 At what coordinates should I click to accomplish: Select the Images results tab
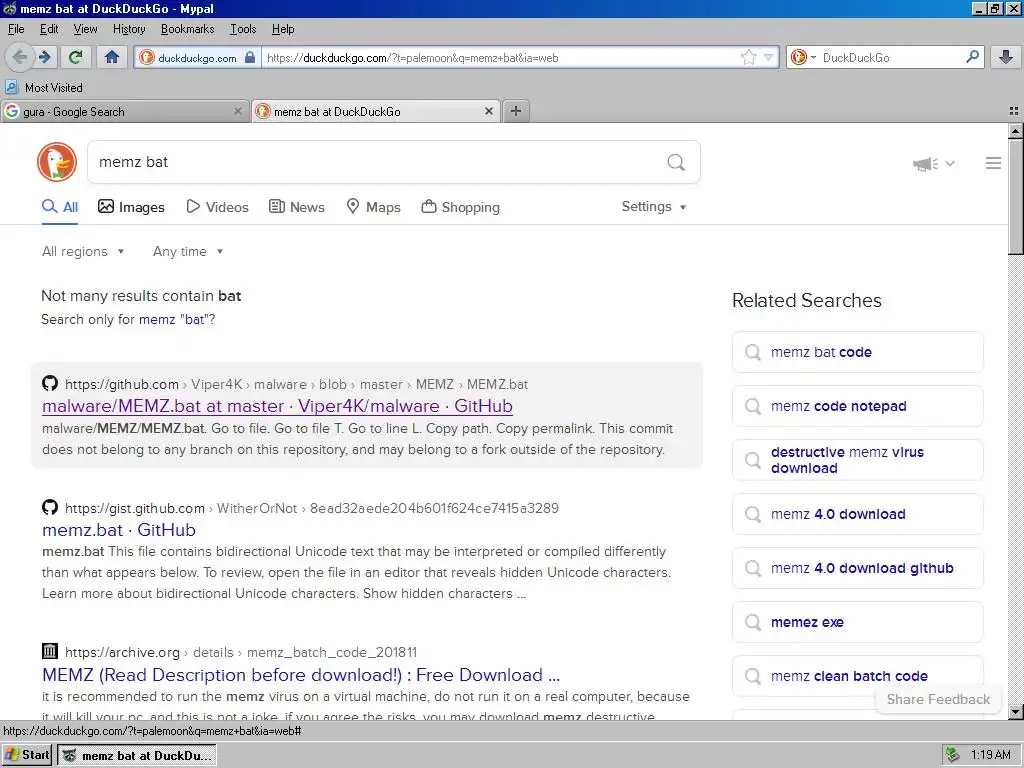(x=131, y=207)
